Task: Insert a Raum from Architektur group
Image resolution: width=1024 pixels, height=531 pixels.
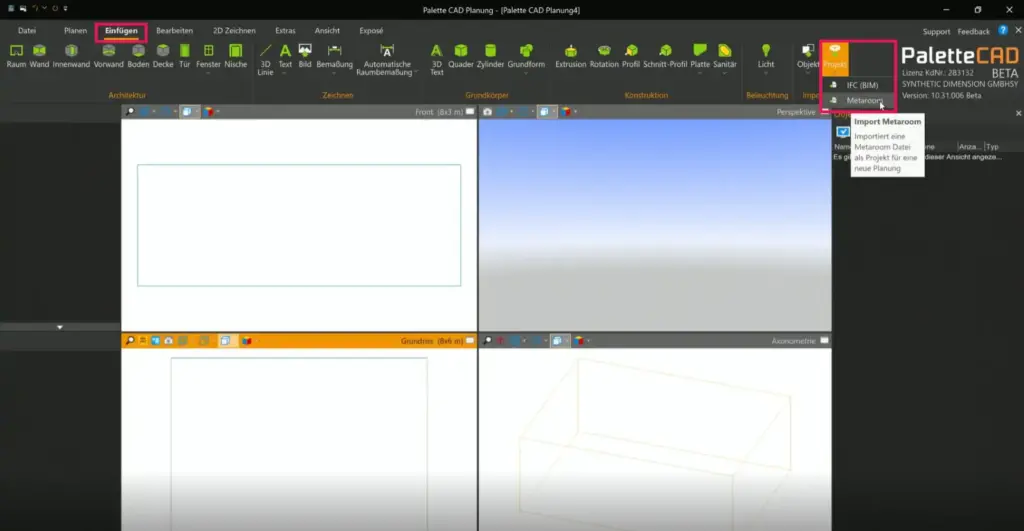Action: 16,56
